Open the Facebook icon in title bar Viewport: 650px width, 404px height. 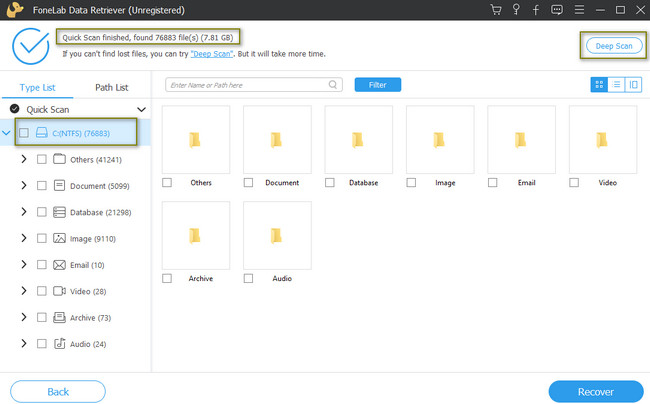click(536, 10)
